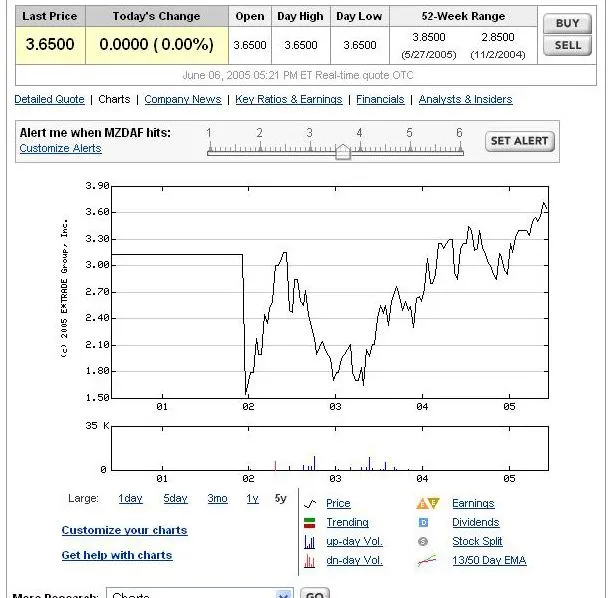Click the Earnings triangle icon
The image size is (612, 598).
pyautogui.click(x=427, y=504)
